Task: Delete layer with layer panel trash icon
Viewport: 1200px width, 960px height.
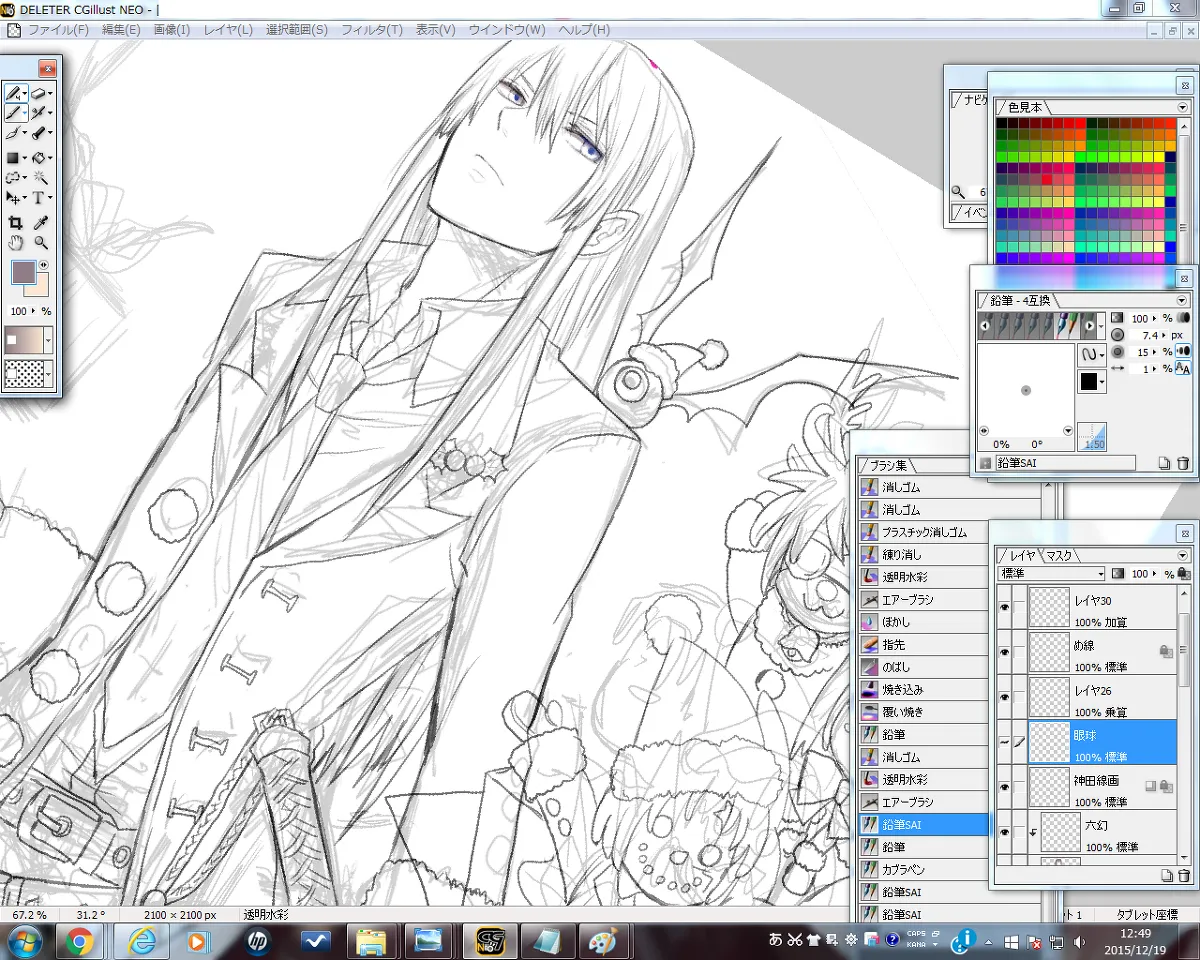Action: [x=1185, y=875]
